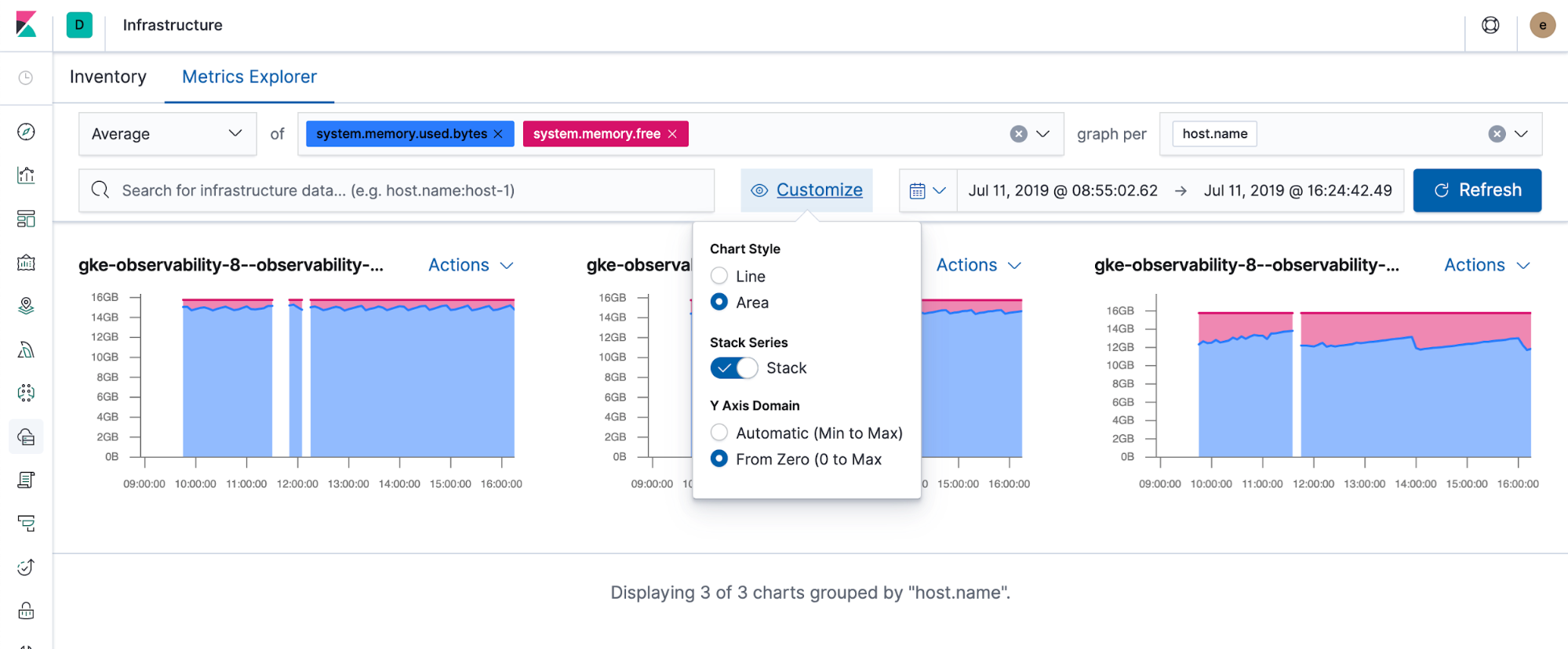Click the host.name group tag
This screenshot has width=1568, height=649.
click(1215, 134)
